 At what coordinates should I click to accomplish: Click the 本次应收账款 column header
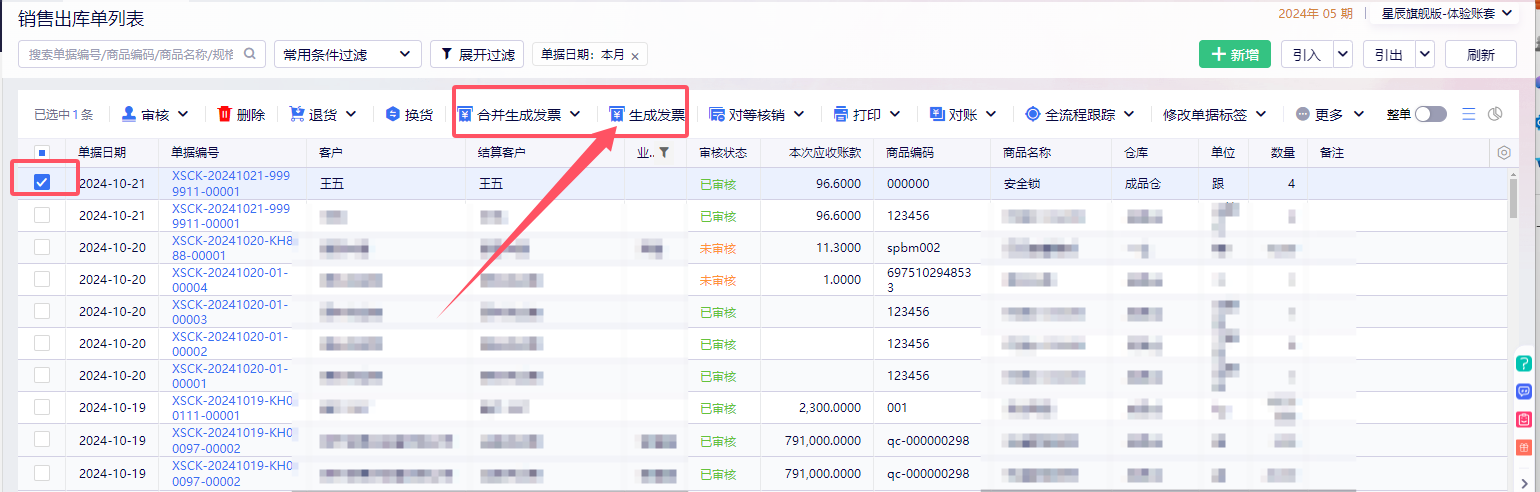click(825, 152)
